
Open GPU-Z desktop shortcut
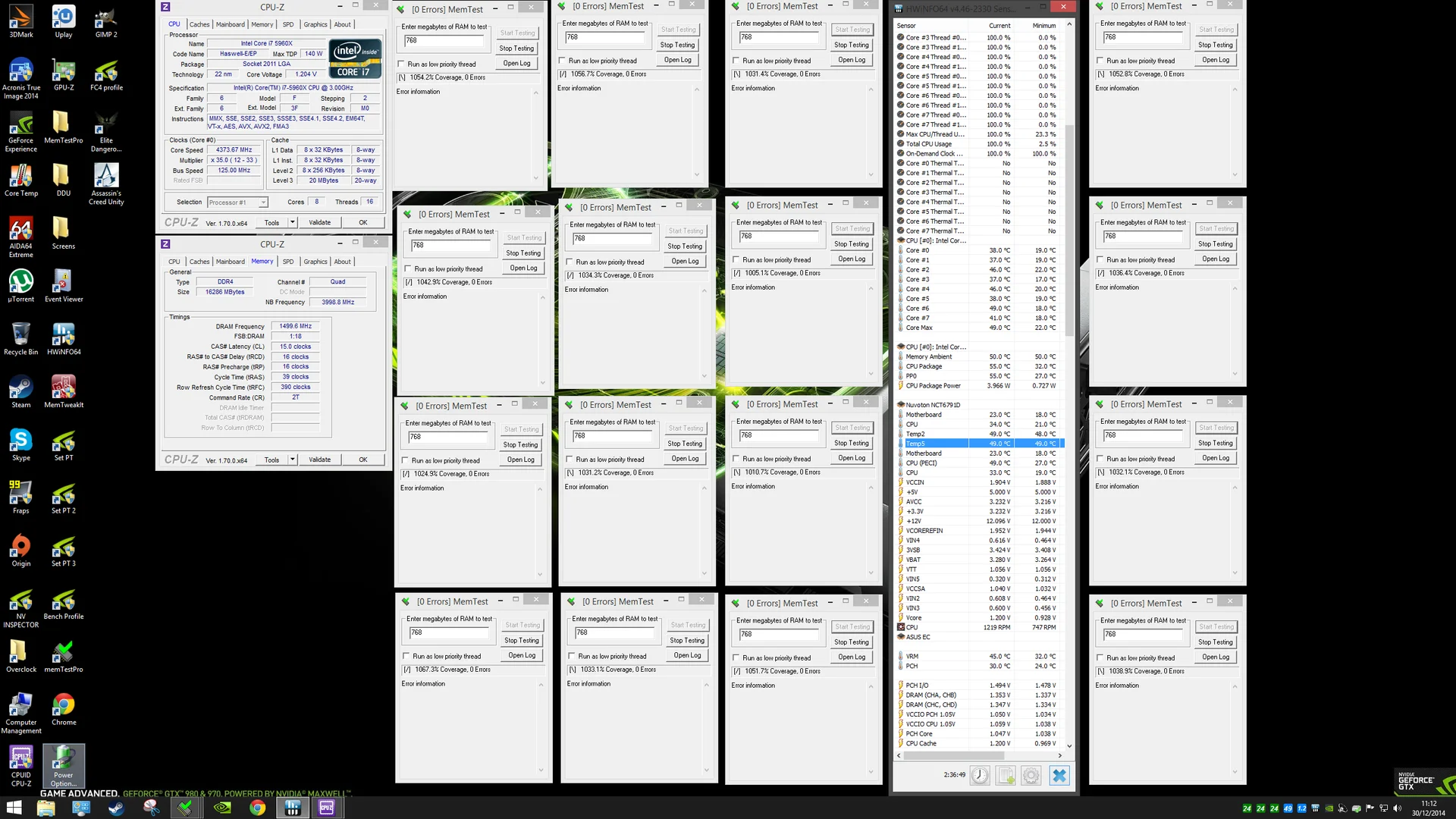[64, 74]
